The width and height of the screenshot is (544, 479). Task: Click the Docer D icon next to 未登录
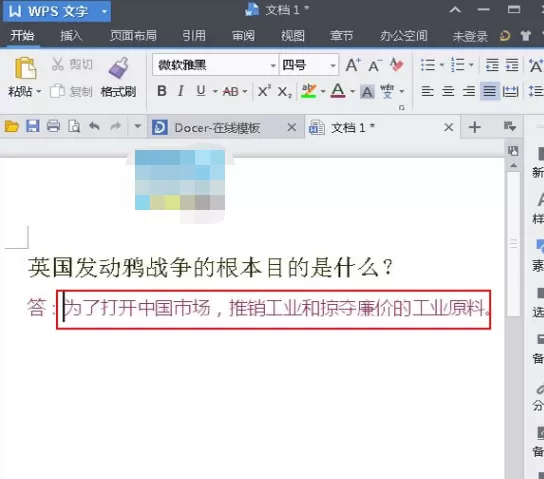505,36
